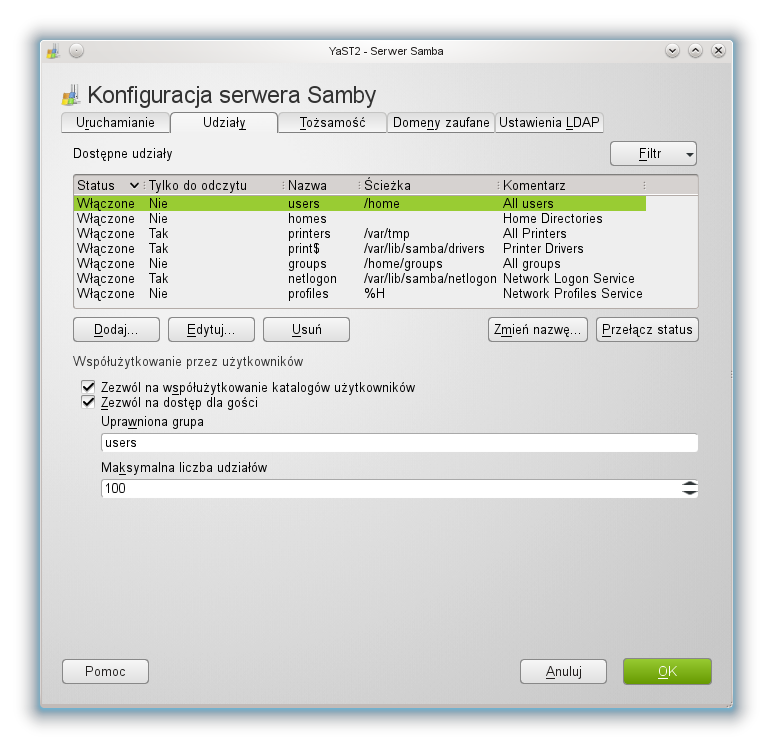The height and width of the screenshot is (748, 773).
Task: Open the Tożsamość tab
Action: 331,123
